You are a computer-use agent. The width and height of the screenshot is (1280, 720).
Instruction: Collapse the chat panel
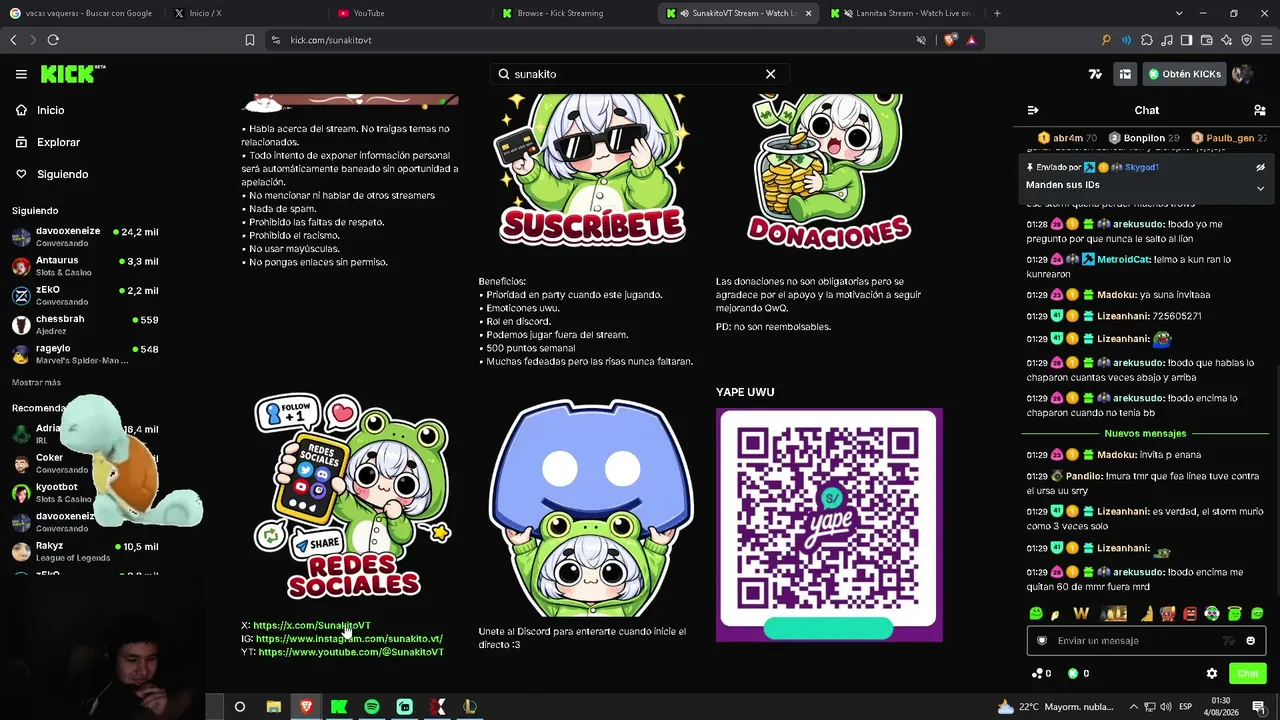tap(1033, 110)
